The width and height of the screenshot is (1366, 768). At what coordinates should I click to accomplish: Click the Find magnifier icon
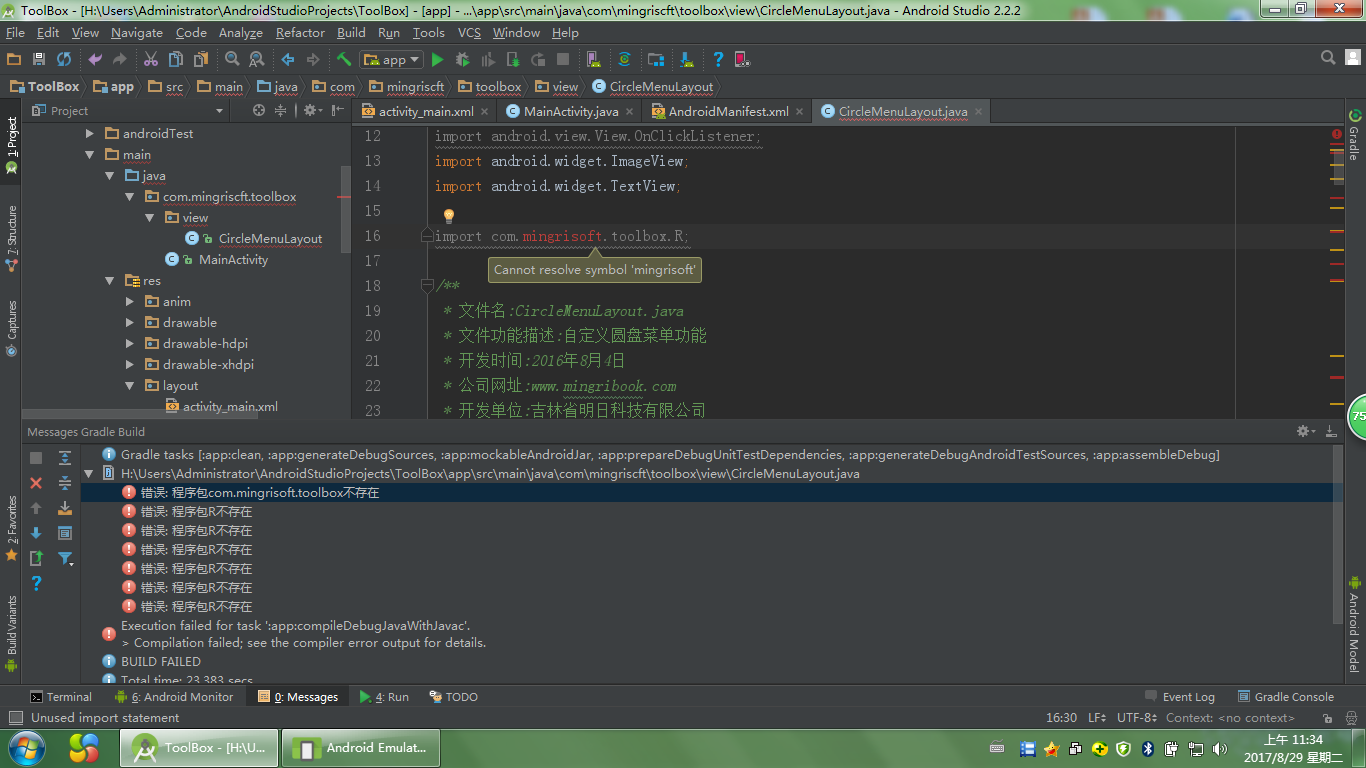(232, 60)
